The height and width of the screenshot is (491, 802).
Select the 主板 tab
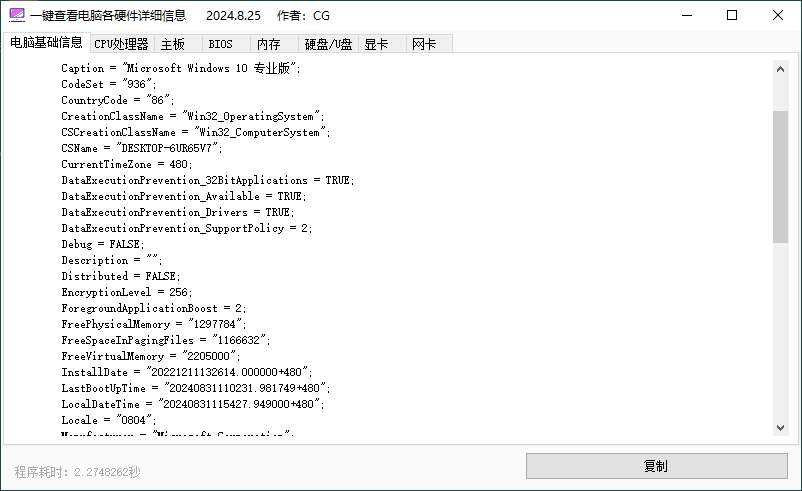173,44
